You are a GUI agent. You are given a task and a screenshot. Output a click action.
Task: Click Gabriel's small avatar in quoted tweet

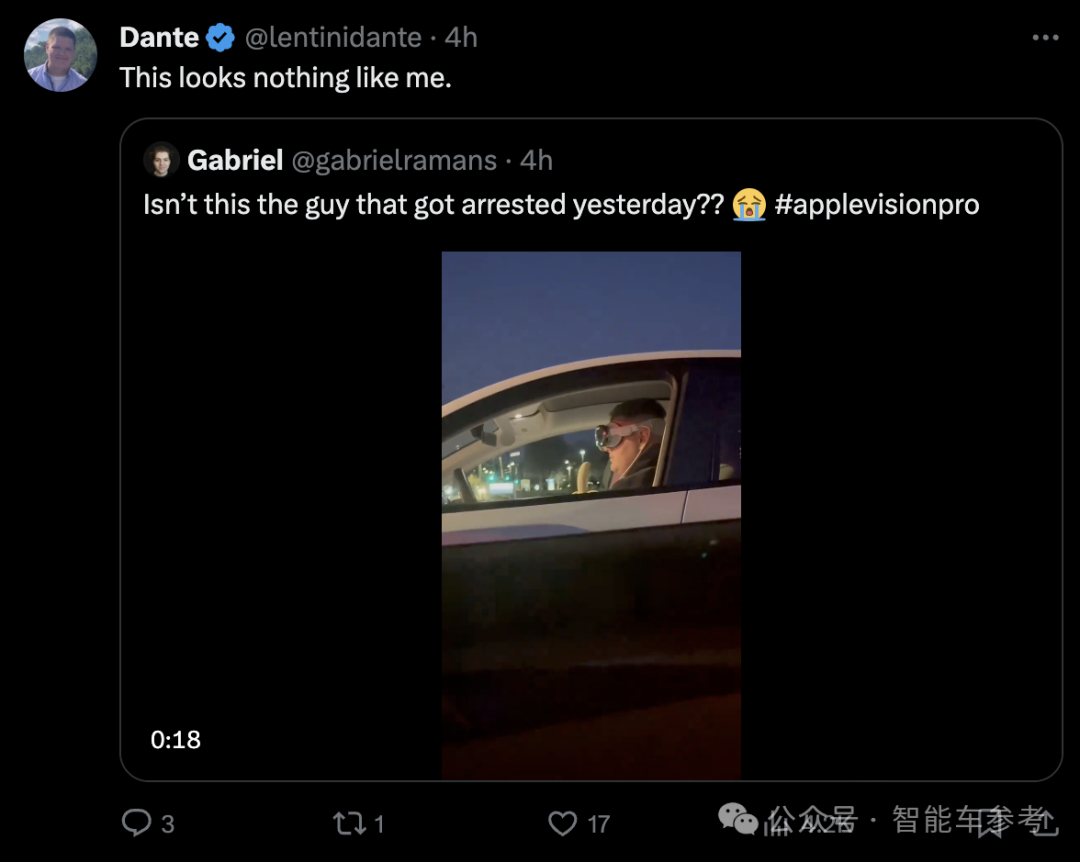[x=161, y=160]
